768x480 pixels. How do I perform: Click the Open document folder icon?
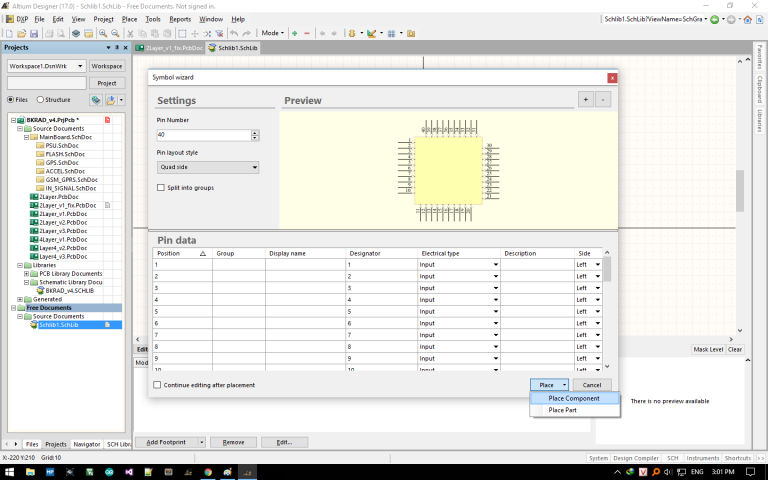19,33
